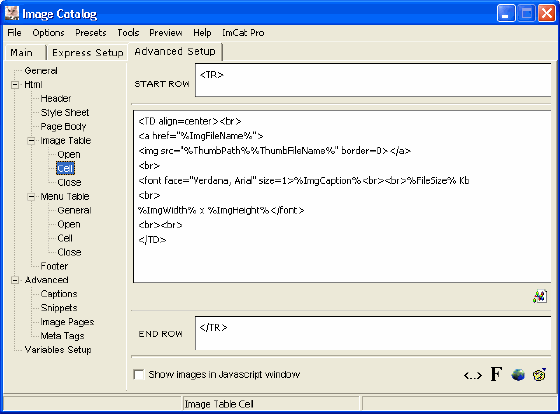
Task: Click inside the END ROW text field
Action: (373, 333)
